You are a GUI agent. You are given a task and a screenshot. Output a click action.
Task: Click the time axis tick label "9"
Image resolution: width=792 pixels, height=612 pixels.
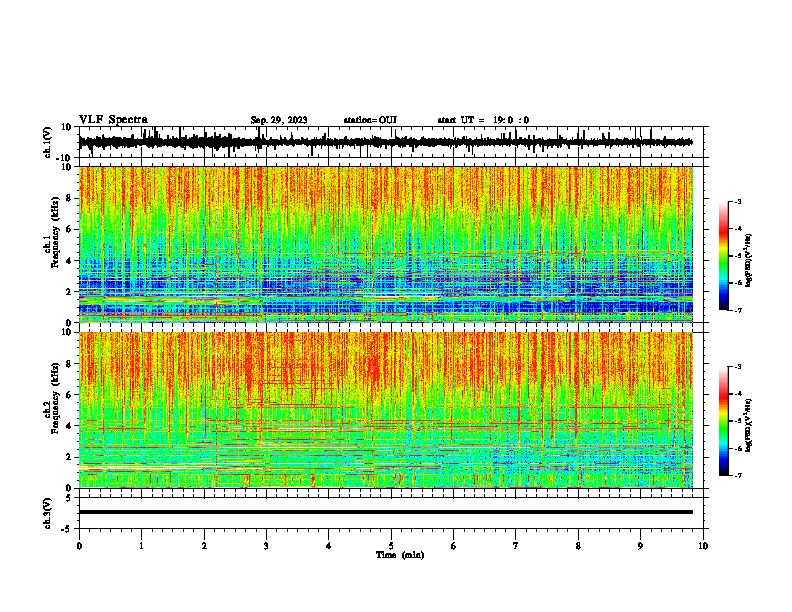pos(640,546)
